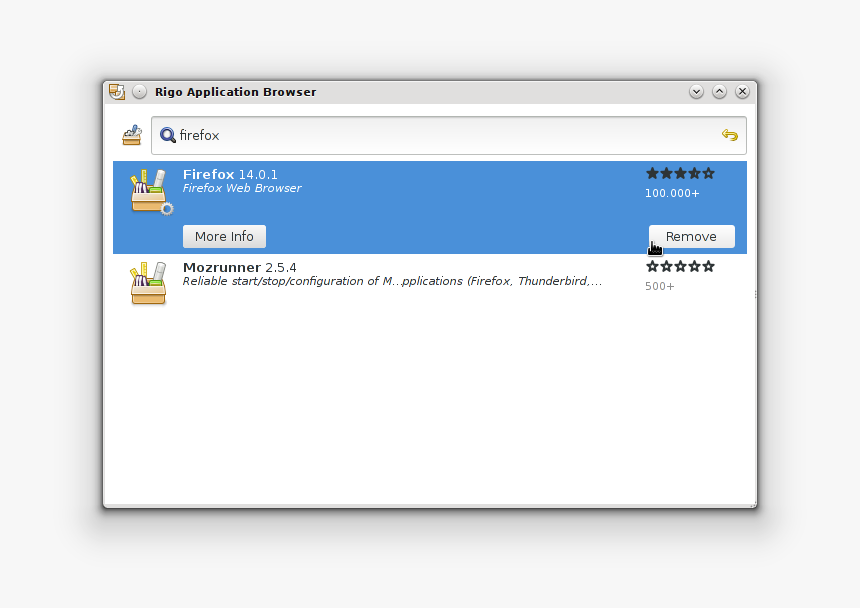The height and width of the screenshot is (608, 860).
Task: Click the 100.000+ download count label
Action: click(x=671, y=193)
